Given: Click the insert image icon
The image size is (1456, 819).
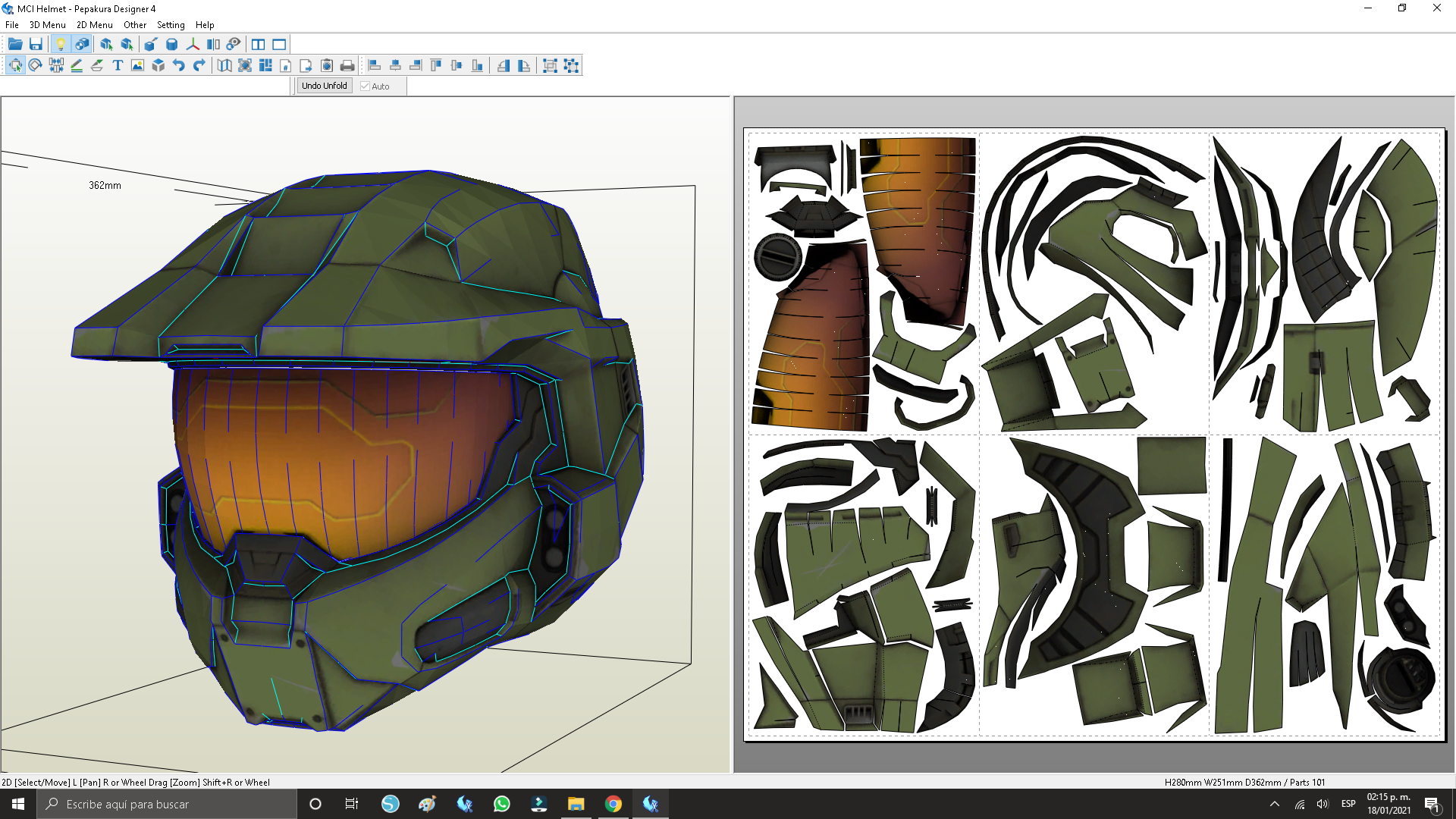Looking at the screenshot, I should (x=137, y=66).
